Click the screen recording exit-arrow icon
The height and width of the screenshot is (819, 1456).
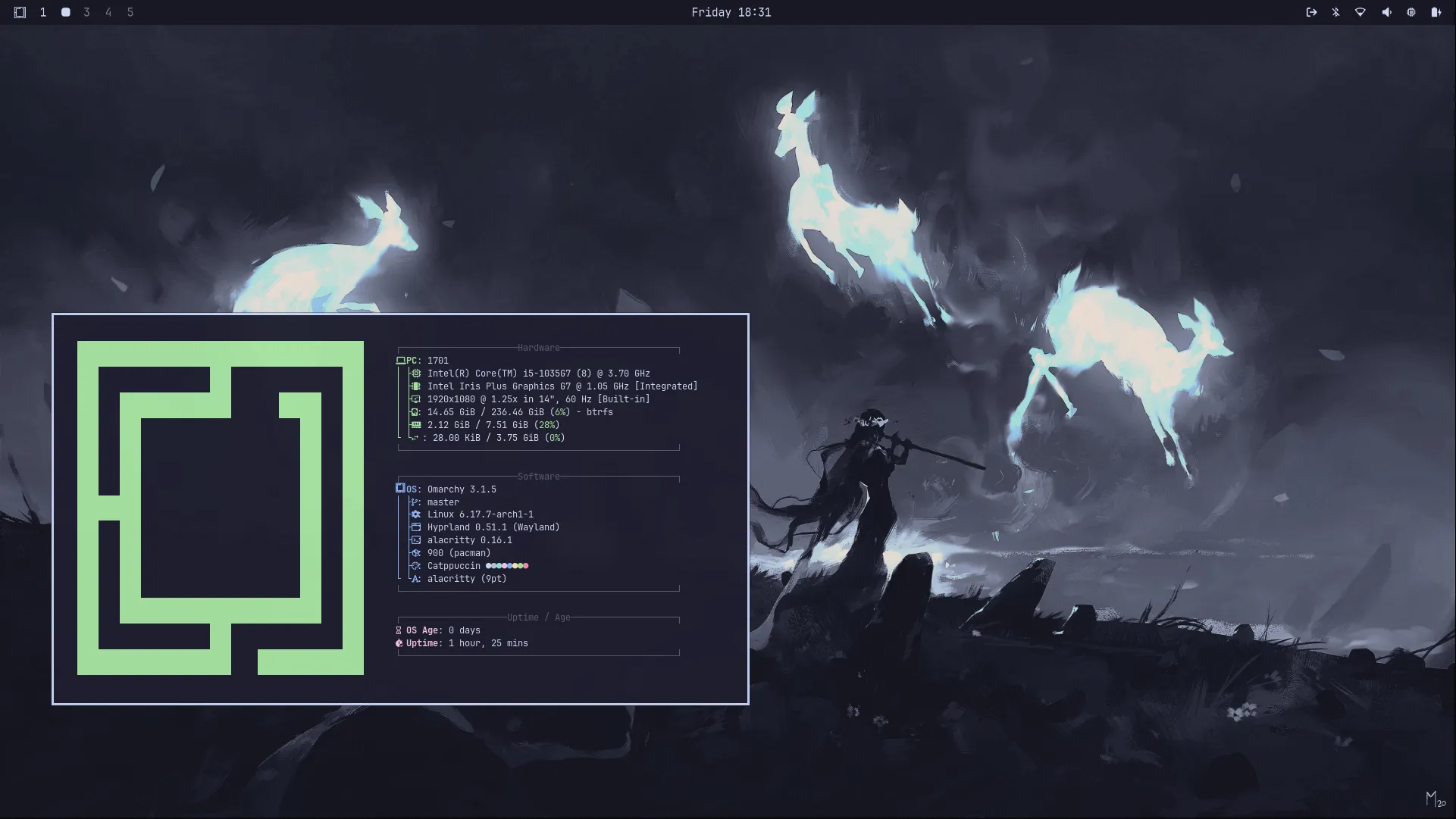1311,12
